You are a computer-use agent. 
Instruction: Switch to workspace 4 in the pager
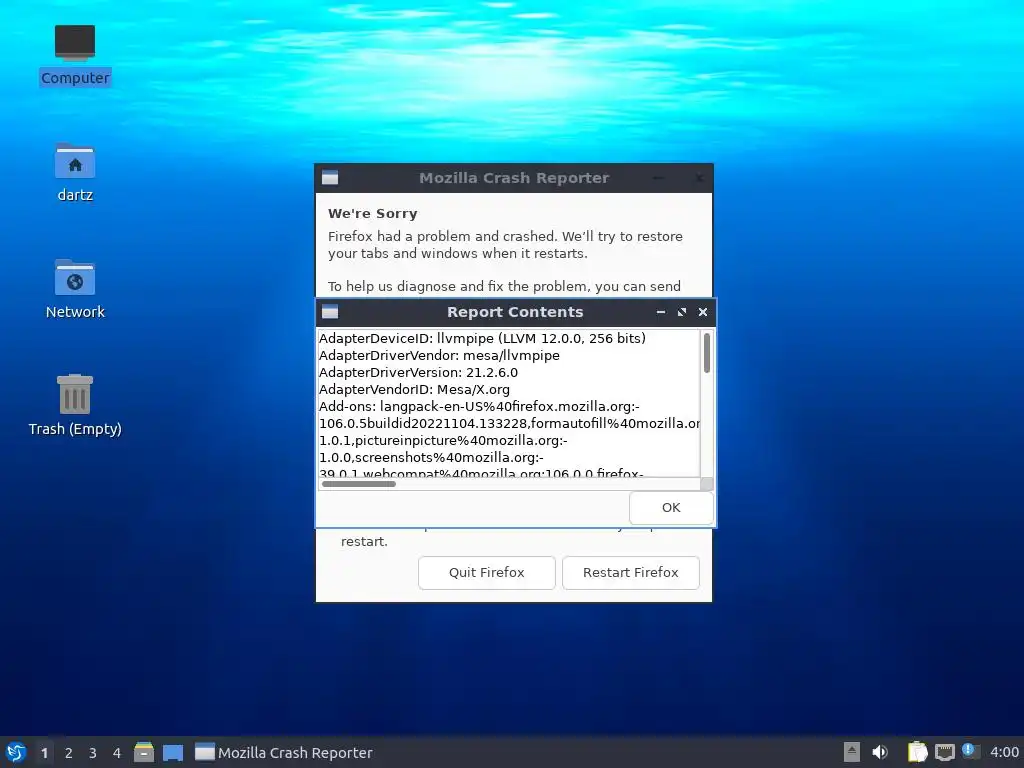[117, 752]
